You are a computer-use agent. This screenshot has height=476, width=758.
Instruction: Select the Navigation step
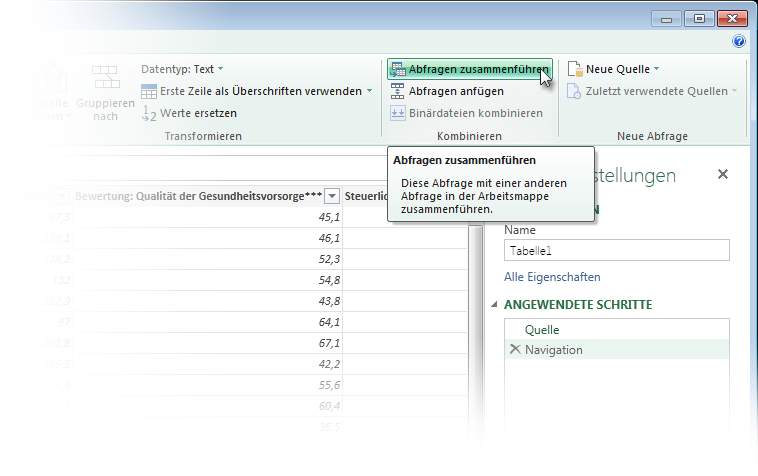click(616, 349)
